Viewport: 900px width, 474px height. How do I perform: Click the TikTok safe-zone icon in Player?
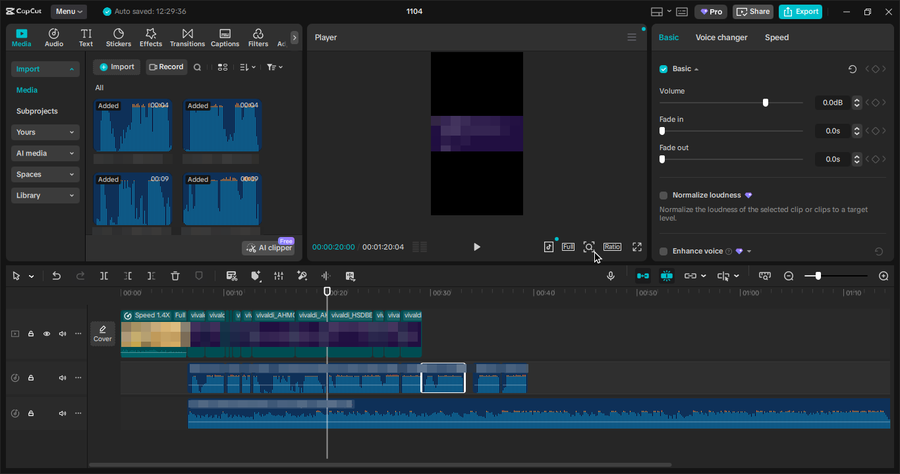pos(549,247)
